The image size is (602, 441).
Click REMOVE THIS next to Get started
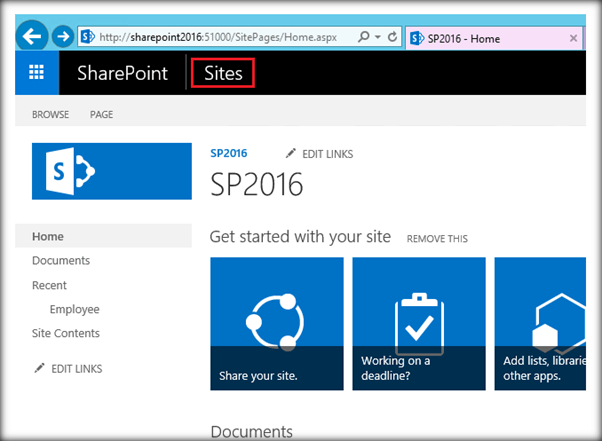437,239
